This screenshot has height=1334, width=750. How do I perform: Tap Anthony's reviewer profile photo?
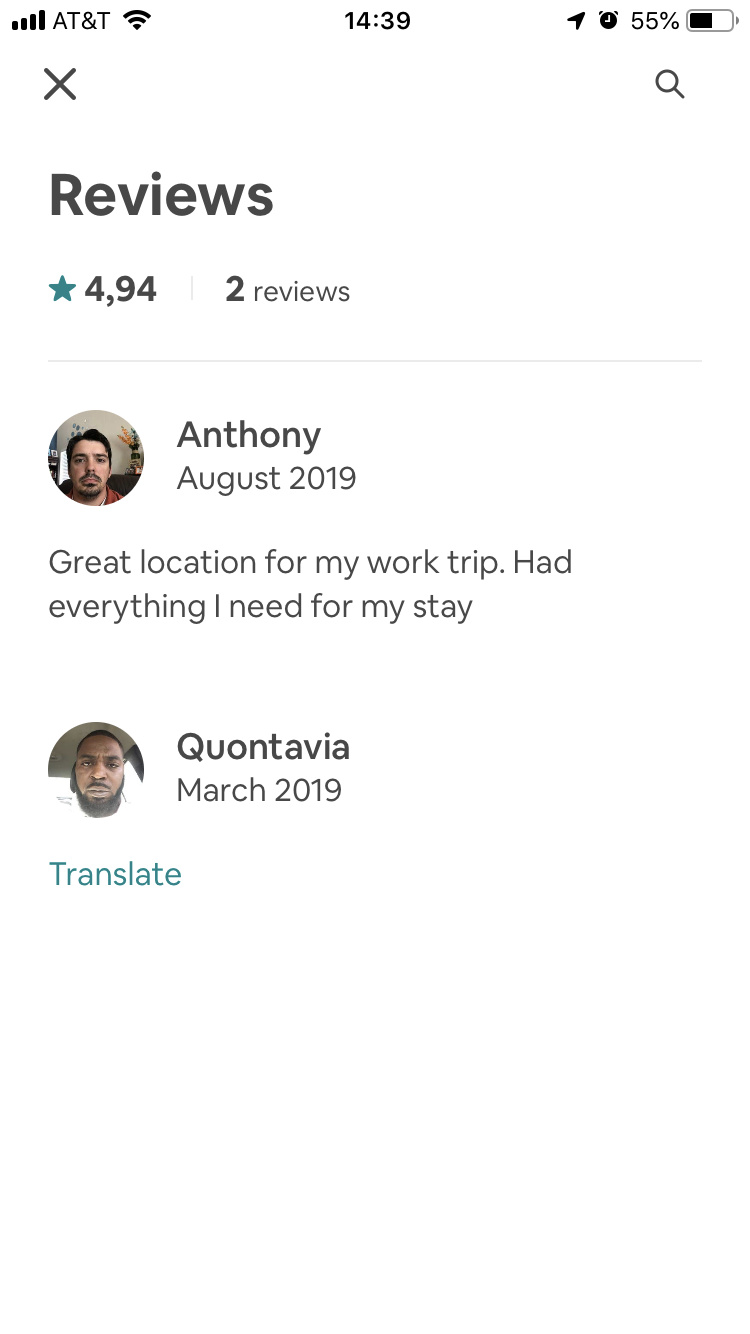(x=96, y=457)
